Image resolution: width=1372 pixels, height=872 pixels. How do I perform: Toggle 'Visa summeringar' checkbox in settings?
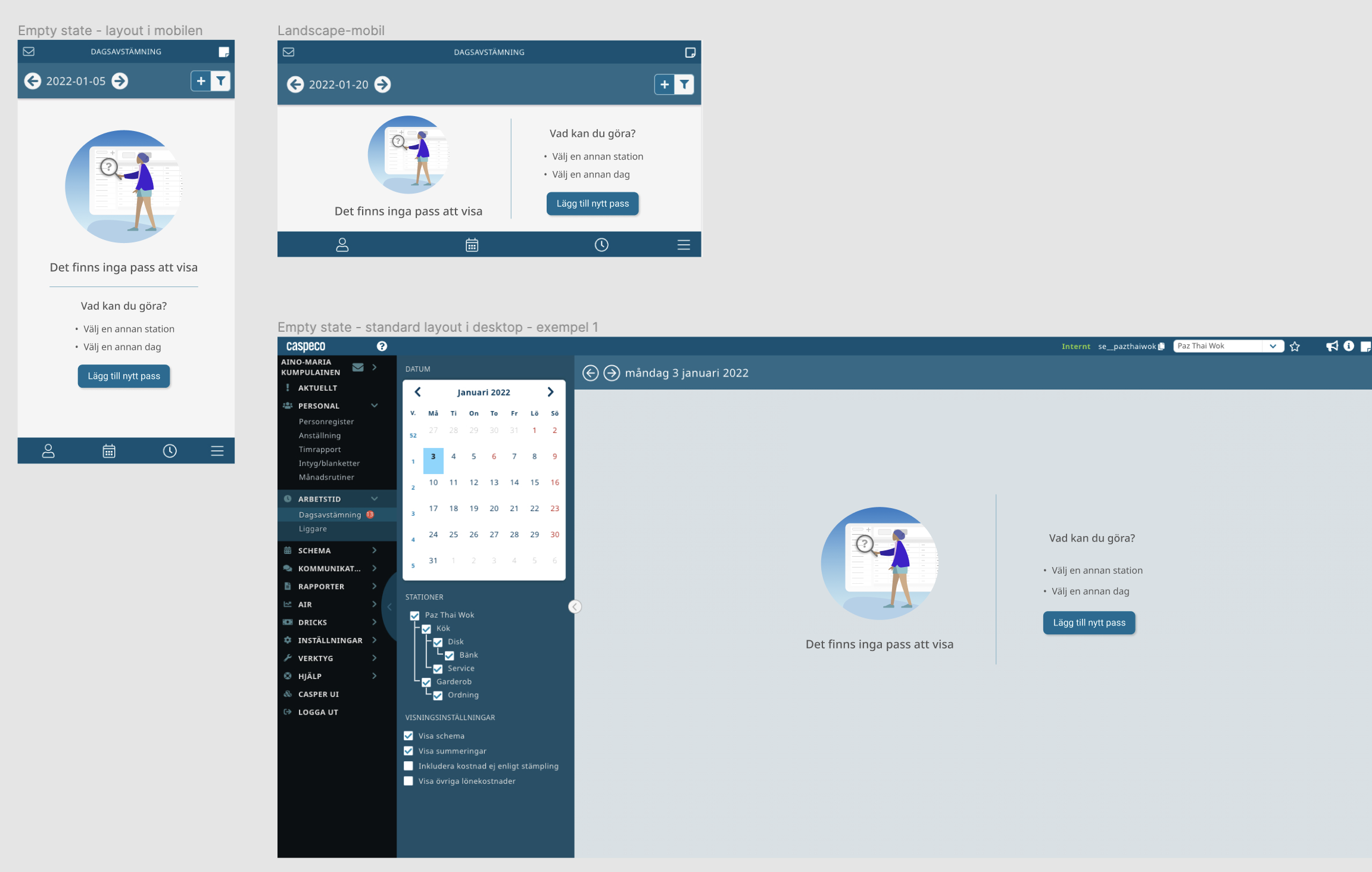click(409, 750)
